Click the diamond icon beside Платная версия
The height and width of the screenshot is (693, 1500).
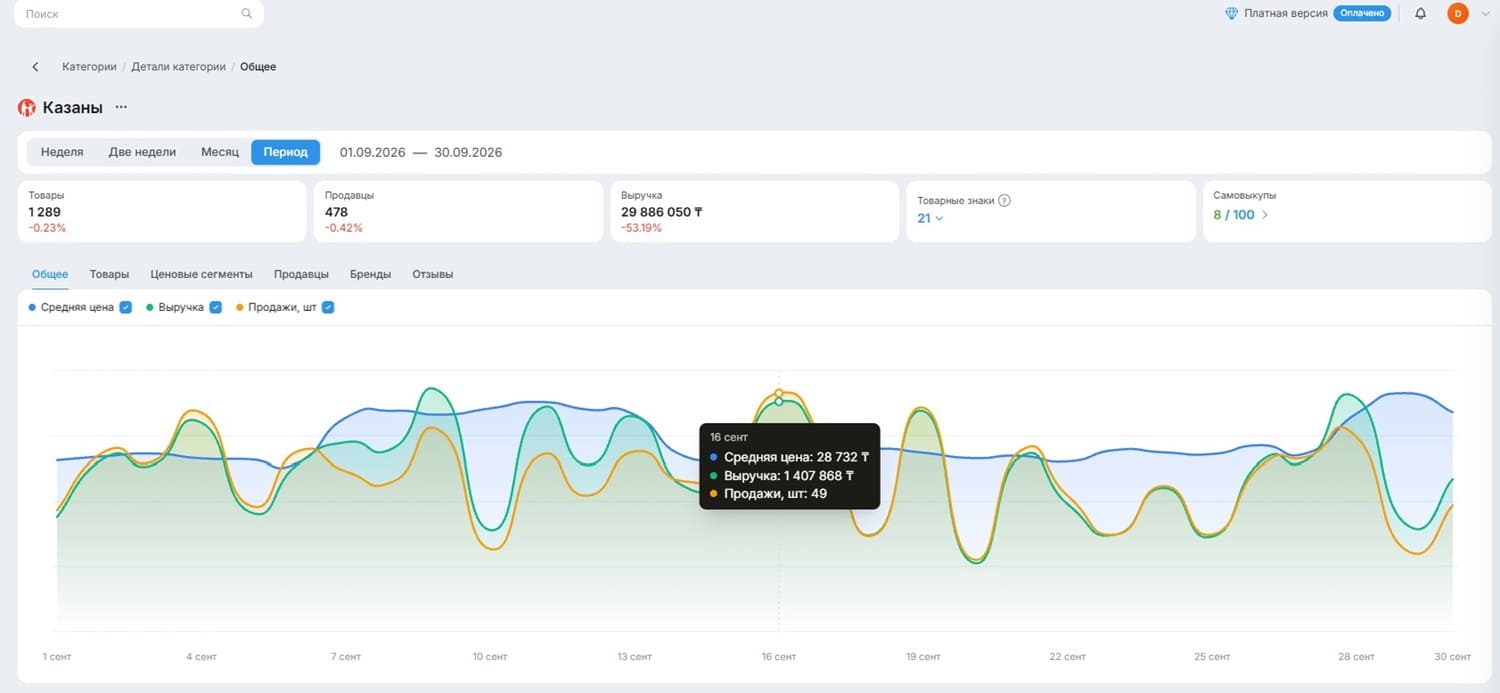[x=1231, y=14]
